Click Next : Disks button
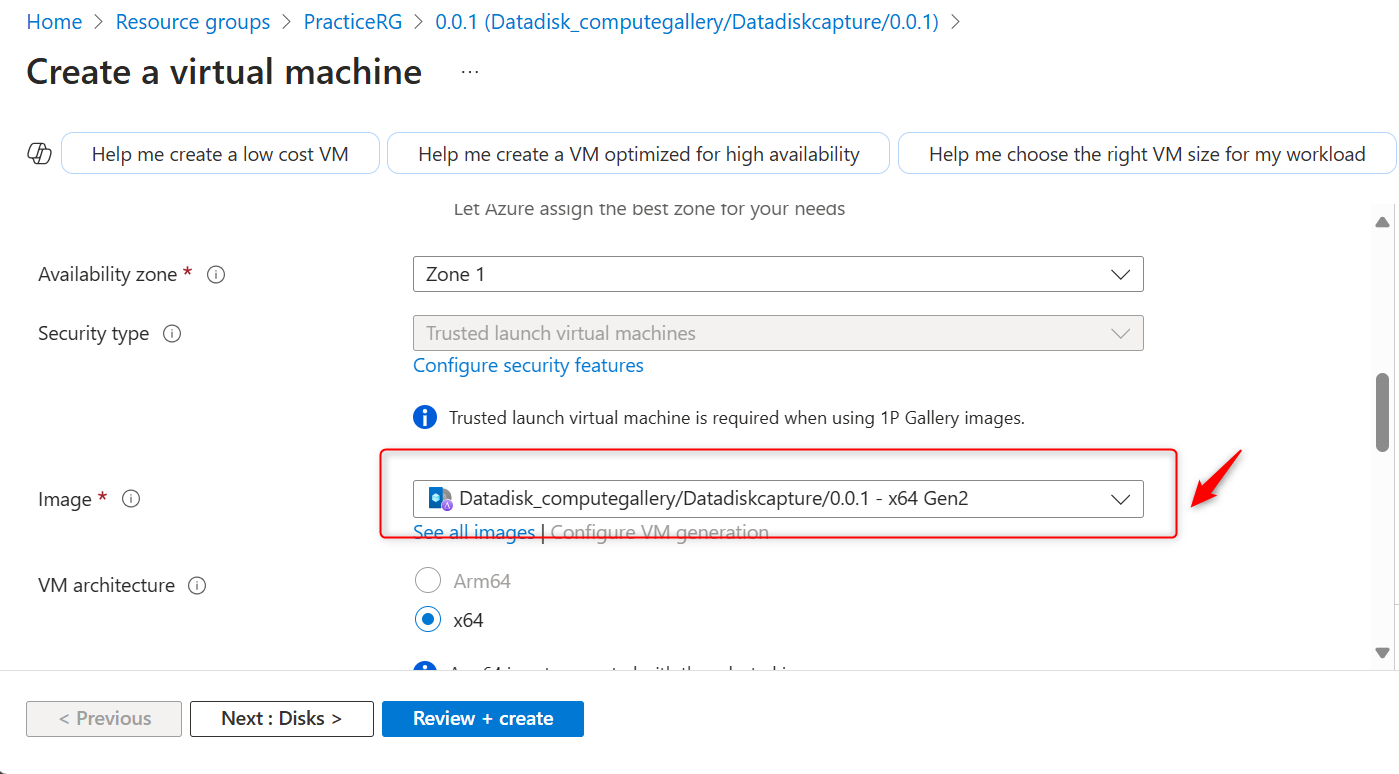Screen dimensions: 1399x774 pos(282,719)
